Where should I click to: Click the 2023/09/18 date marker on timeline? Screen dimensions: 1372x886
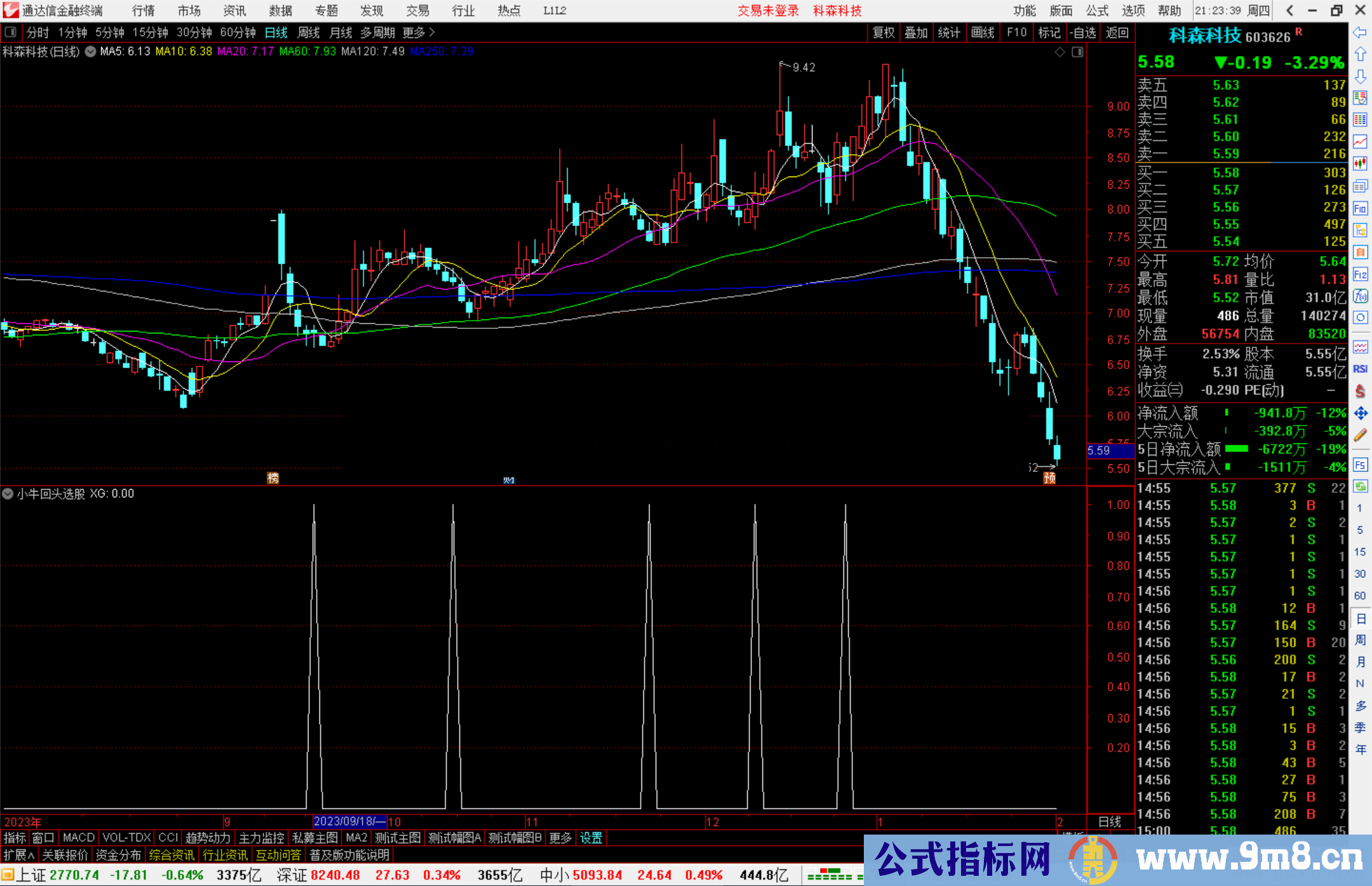coord(349,821)
